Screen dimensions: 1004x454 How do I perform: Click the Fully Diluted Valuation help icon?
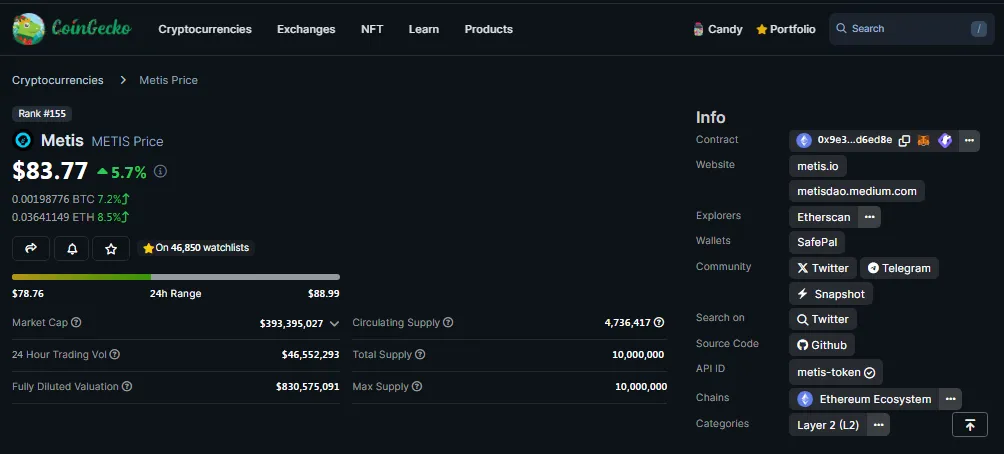click(x=127, y=387)
